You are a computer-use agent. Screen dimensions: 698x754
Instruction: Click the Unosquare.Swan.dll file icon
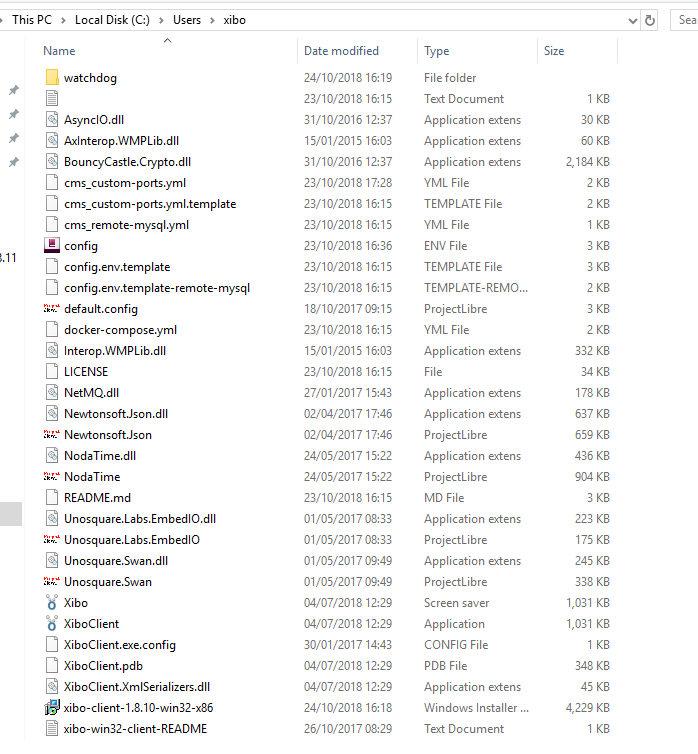(x=52, y=561)
